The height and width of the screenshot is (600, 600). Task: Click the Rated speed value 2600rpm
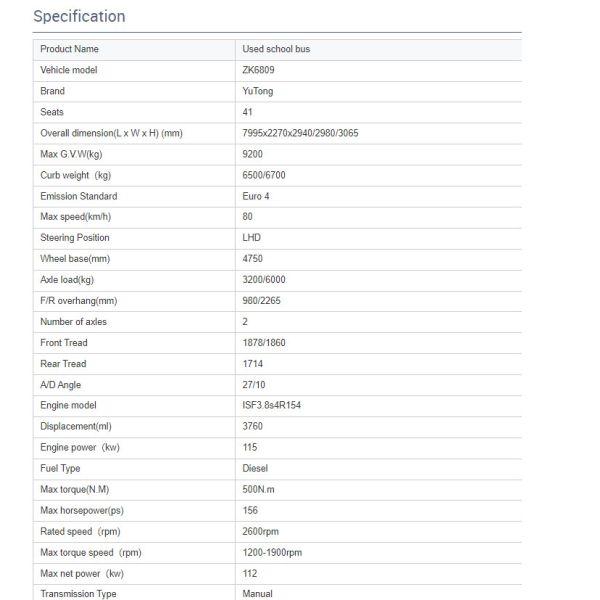(x=262, y=531)
